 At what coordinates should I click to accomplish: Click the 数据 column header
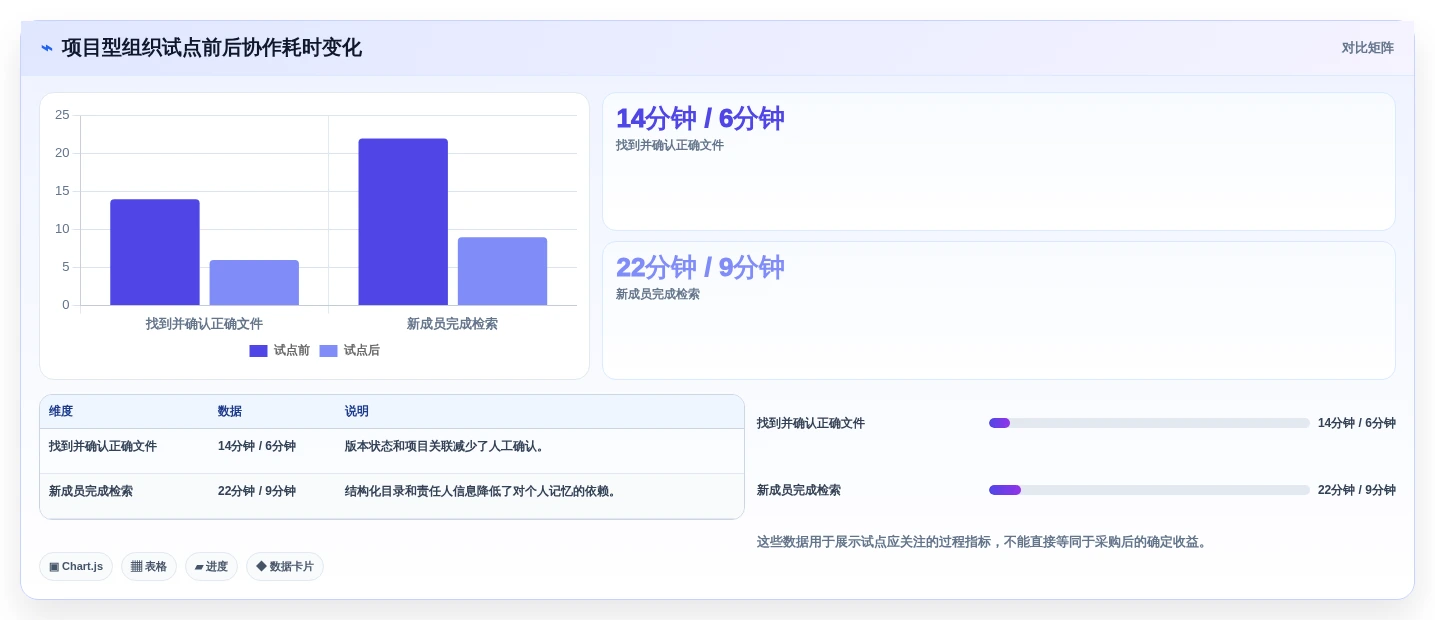click(x=230, y=412)
